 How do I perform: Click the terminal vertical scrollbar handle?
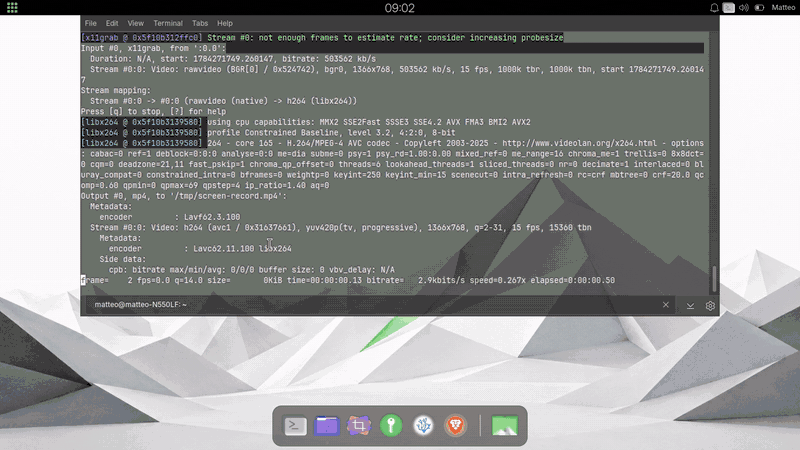[714, 279]
